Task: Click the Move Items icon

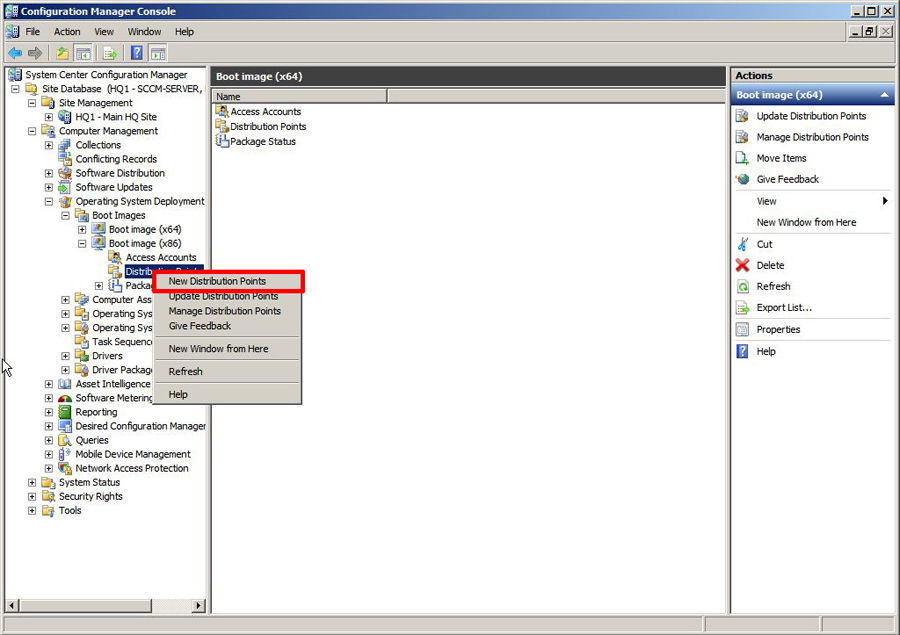Action: click(742, 158)
